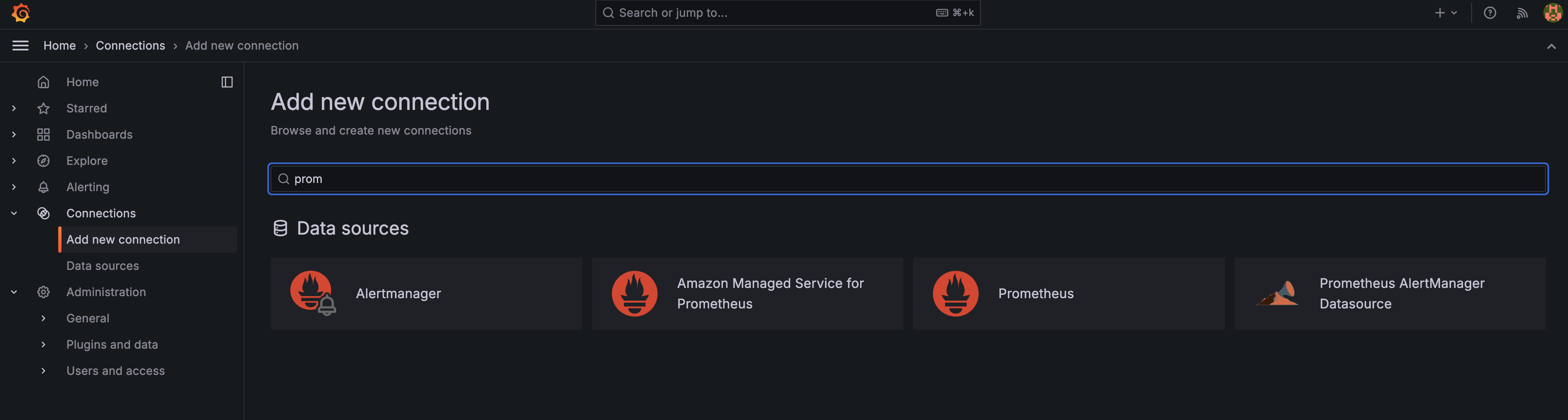This screenshot has height=420, width=1568.
Task: Toggle the hamburger menu icon
Action: pos(21,46)
